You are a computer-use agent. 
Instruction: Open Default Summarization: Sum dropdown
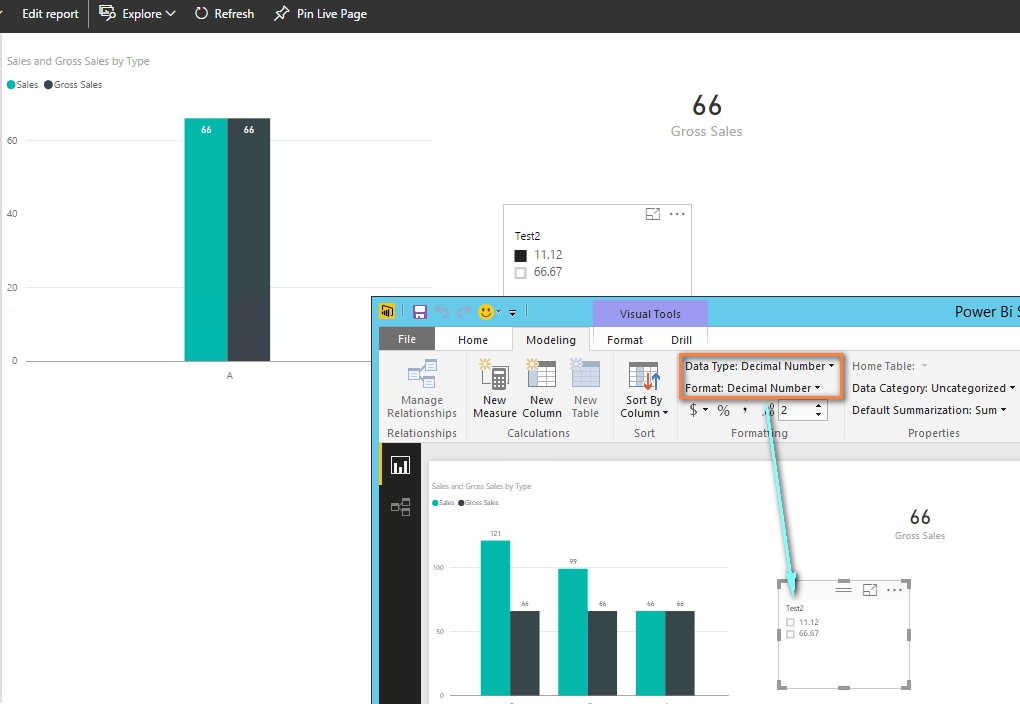(930, 411)
